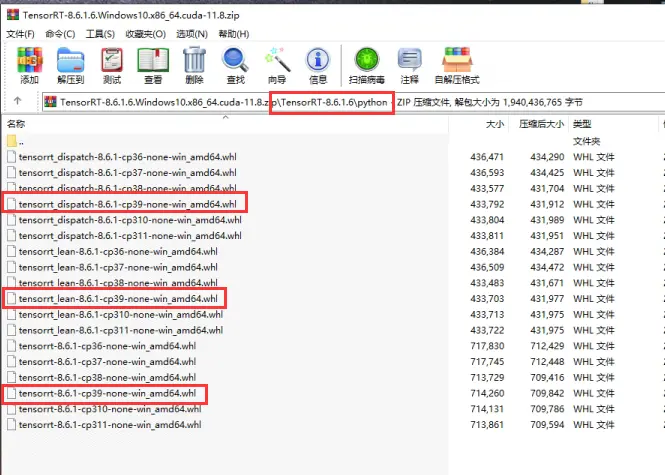Click file icon of tensorrt-8.6.1-cp311 wheel
The height and width of the screenshot is (475, 665).
[x=11, y=425]
